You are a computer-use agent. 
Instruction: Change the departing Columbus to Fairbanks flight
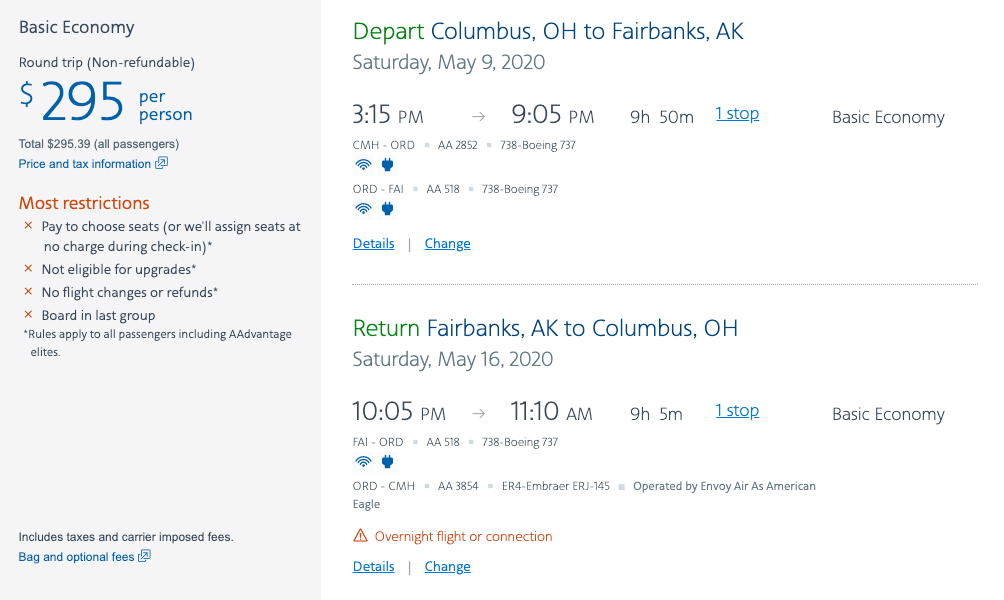tap(447, 244)
